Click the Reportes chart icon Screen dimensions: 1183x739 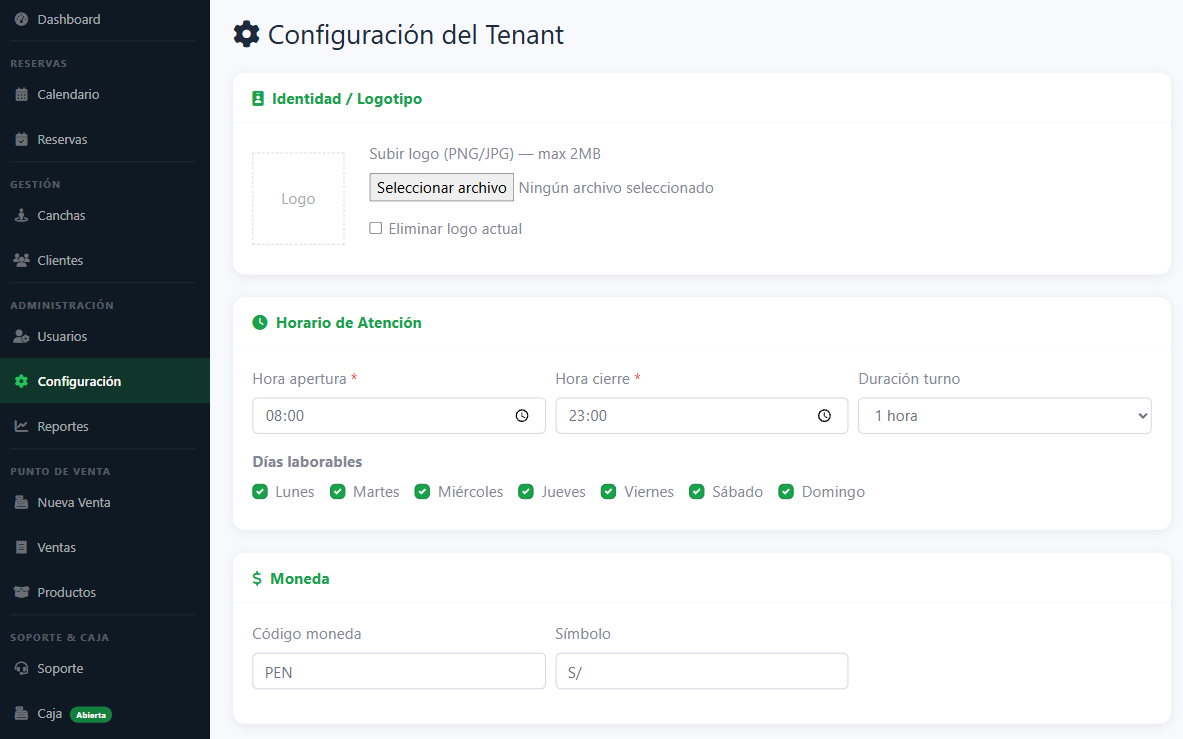point(21,426)
